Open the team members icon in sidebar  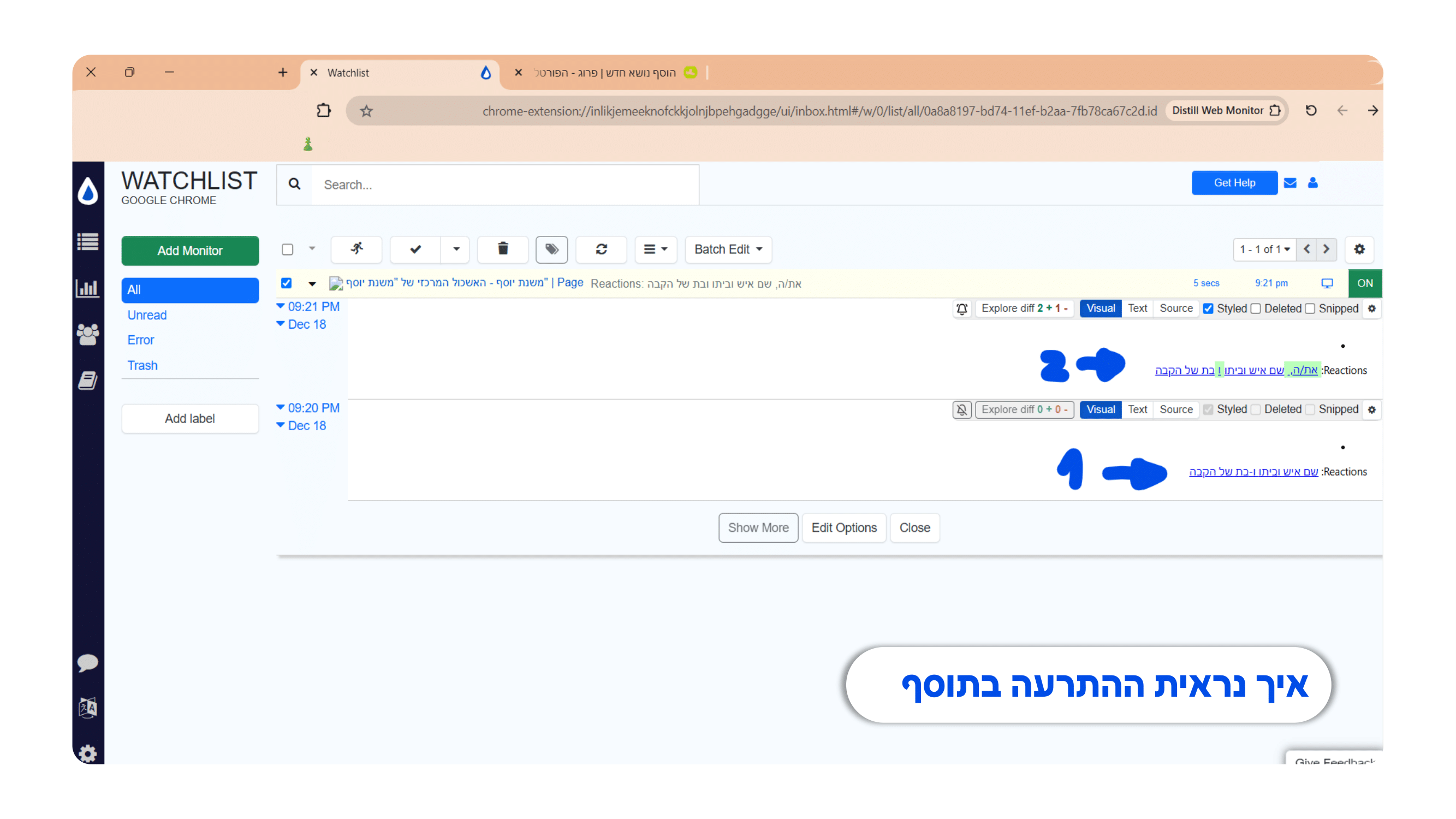click(x=88, y=334)
